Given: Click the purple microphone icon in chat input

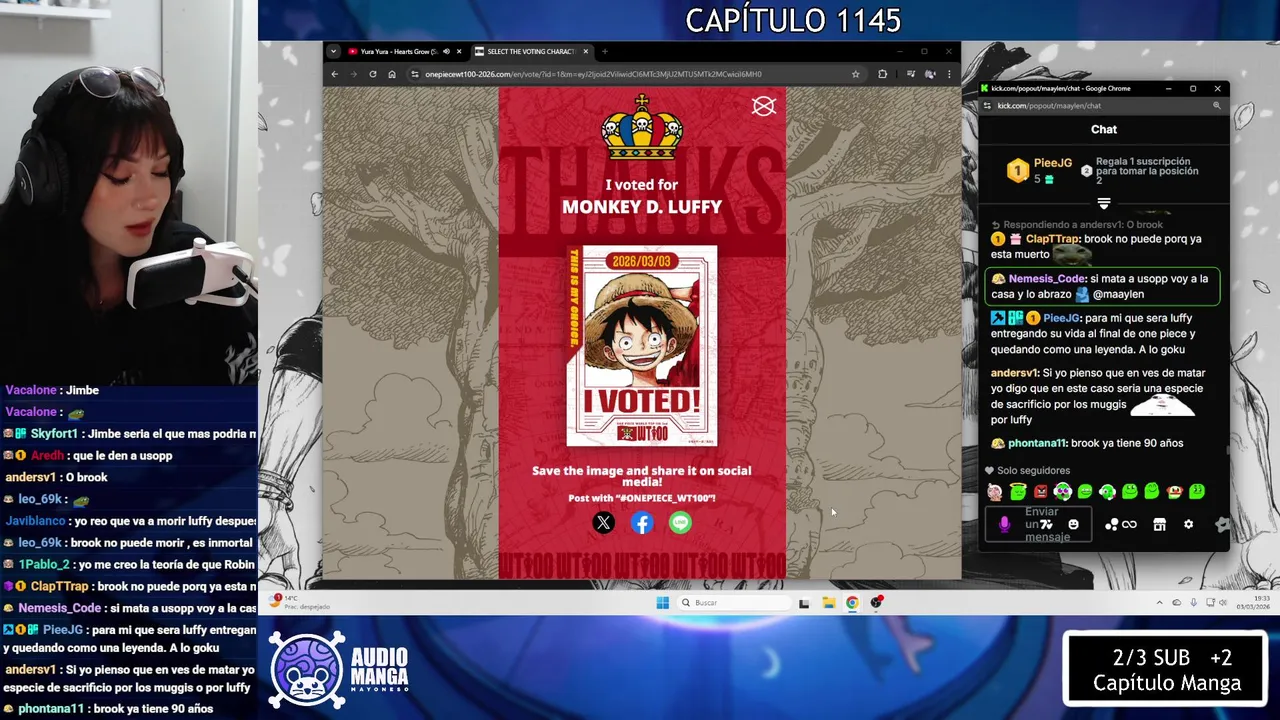Looking at the screenshot, I should [1005, 525].
